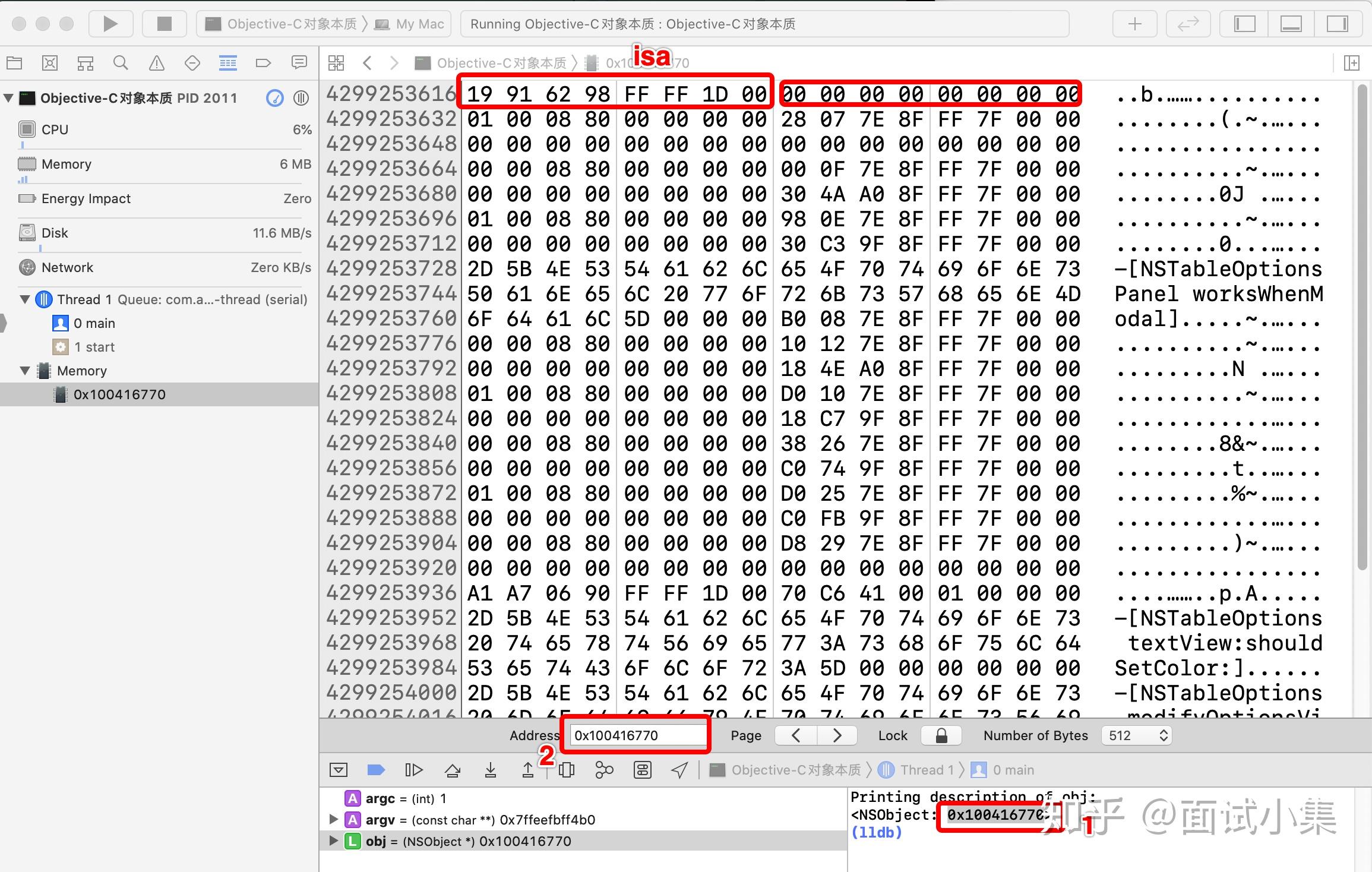The height and width of the screenshot is (872, 1372).
Task: Open the Breakpoint navigator
Action: tap(264, 62)
